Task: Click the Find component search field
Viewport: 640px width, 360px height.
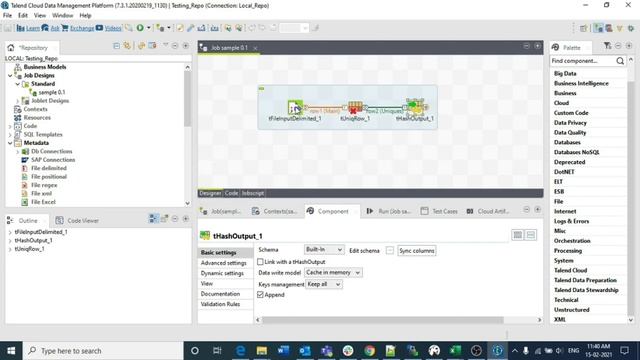Action: coord(582,61)
